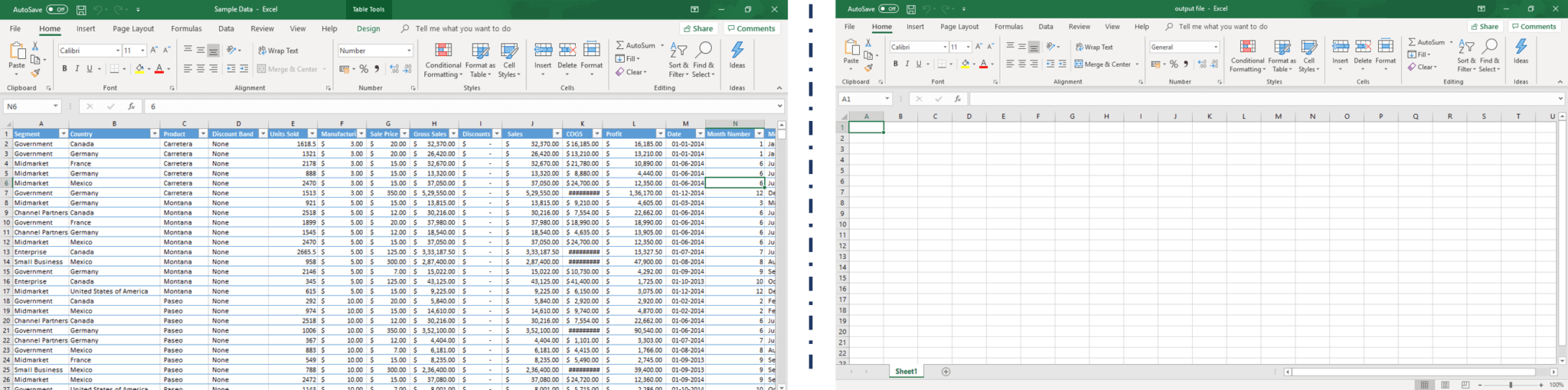Open General number format dropdown in output file
This screenshot has width=1568, height=390.
point(1215,47)
